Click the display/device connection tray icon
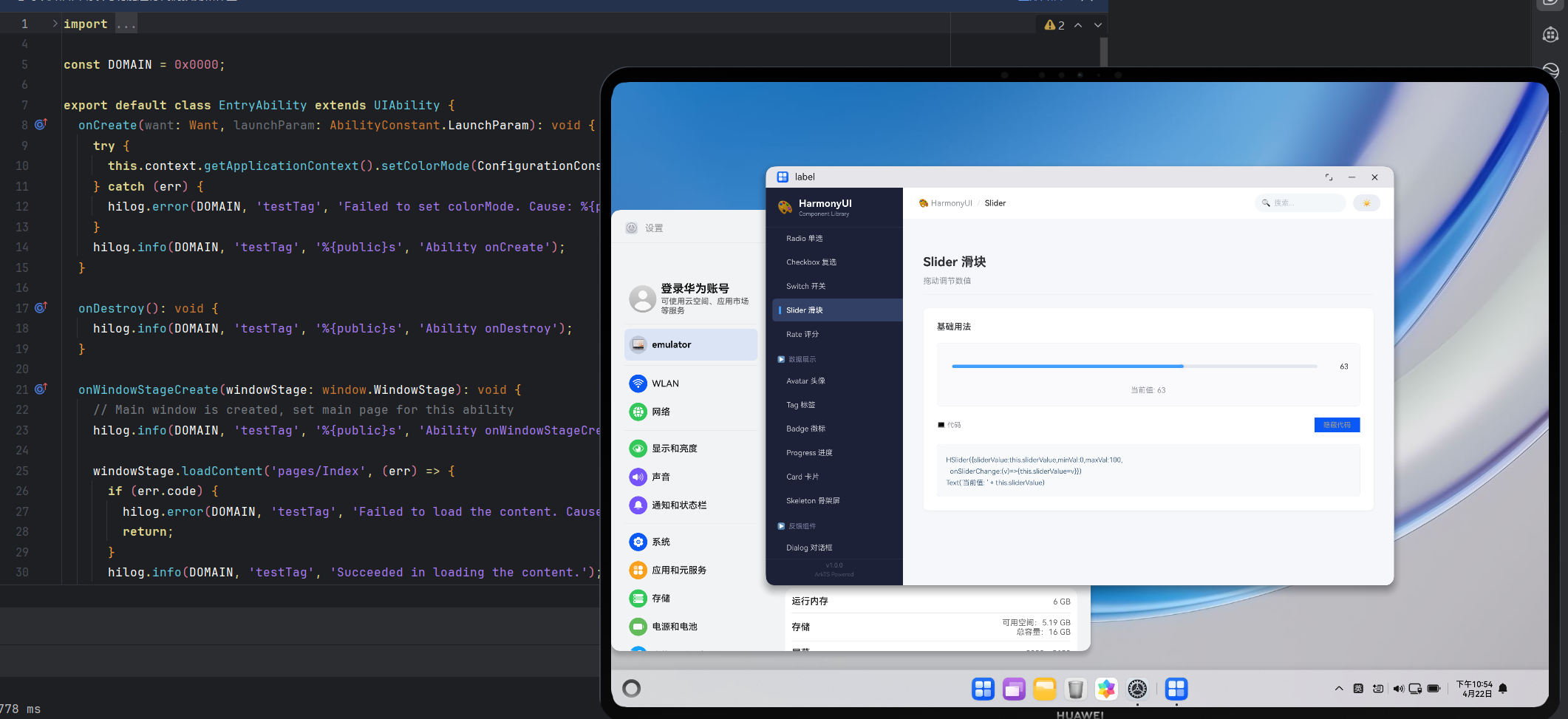The height and width of the screenshot is (719, 1568). [1416, 689]
